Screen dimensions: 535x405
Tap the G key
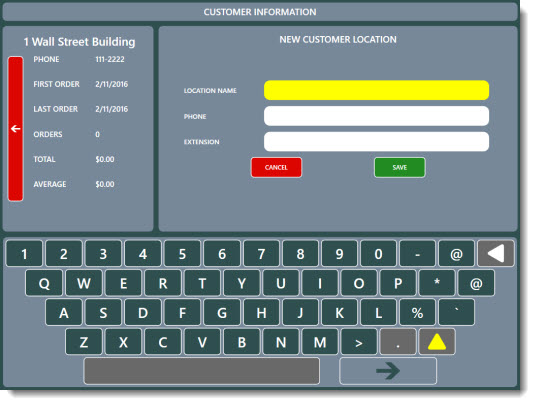tap(222, 313)
